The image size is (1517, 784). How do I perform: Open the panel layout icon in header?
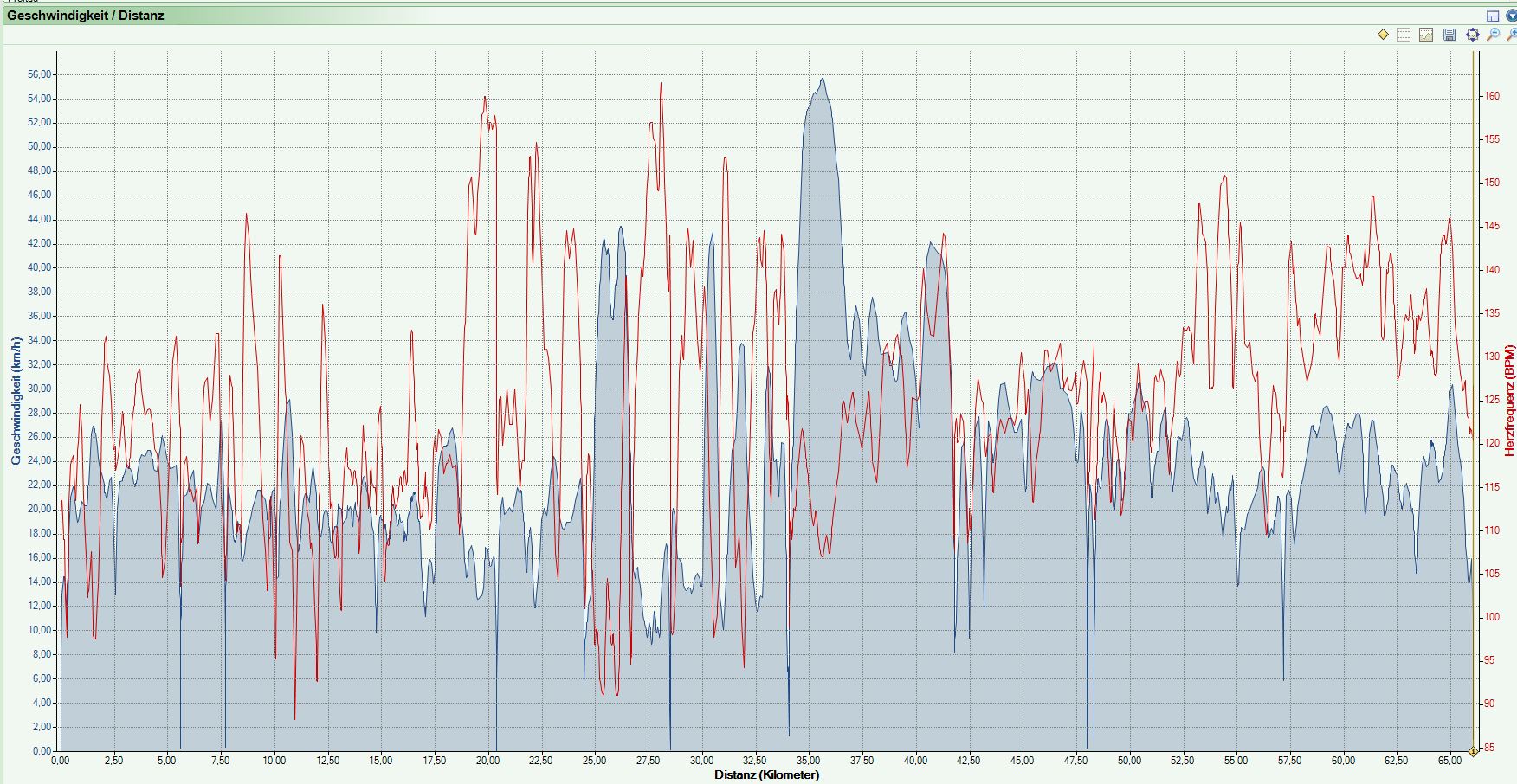[1493, 16]
